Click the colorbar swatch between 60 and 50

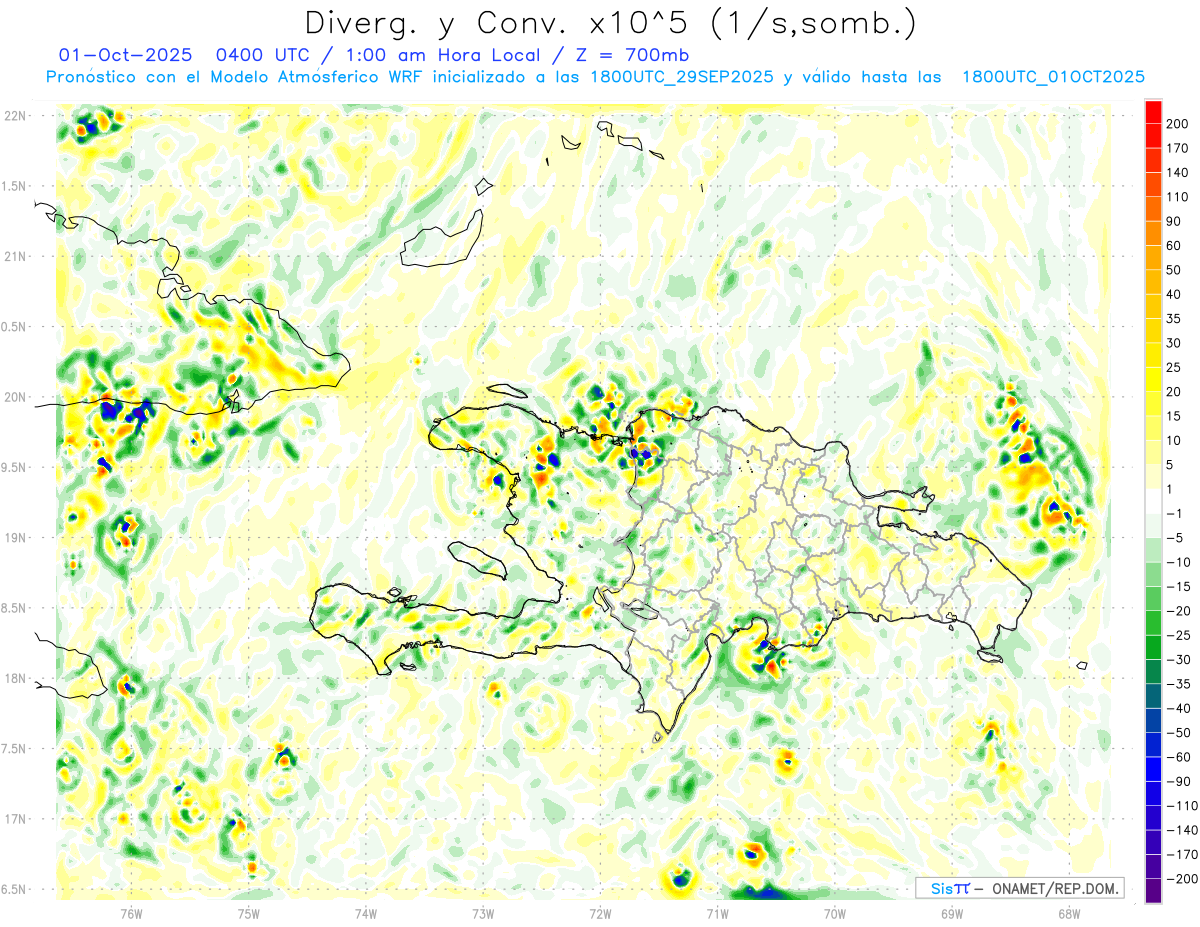coord(1153,257)
